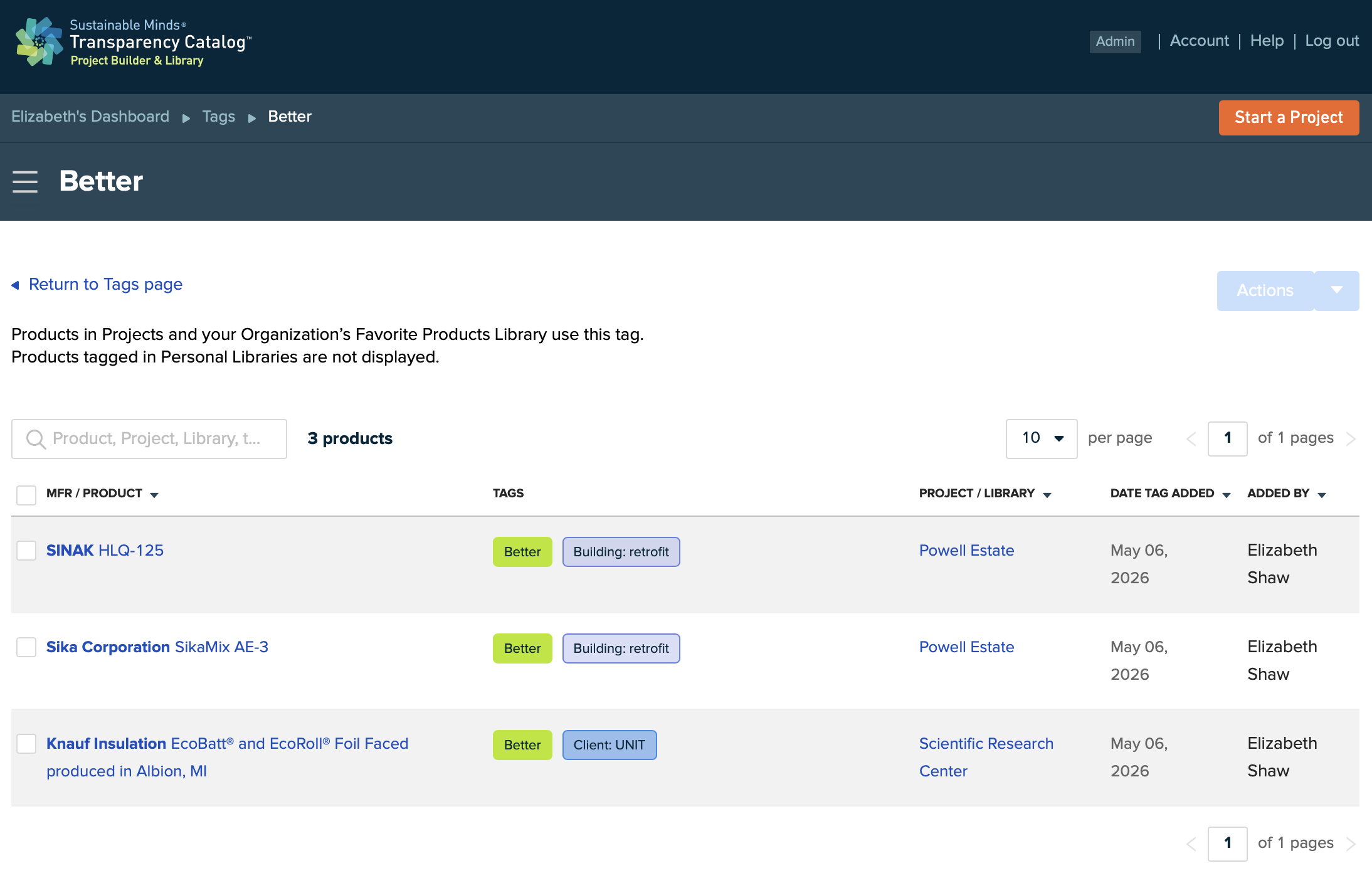This screenshot has height=878, width=1372.
Task: Sort by DATE TAG ADDED column
Action: click(x=1171, y=494)
